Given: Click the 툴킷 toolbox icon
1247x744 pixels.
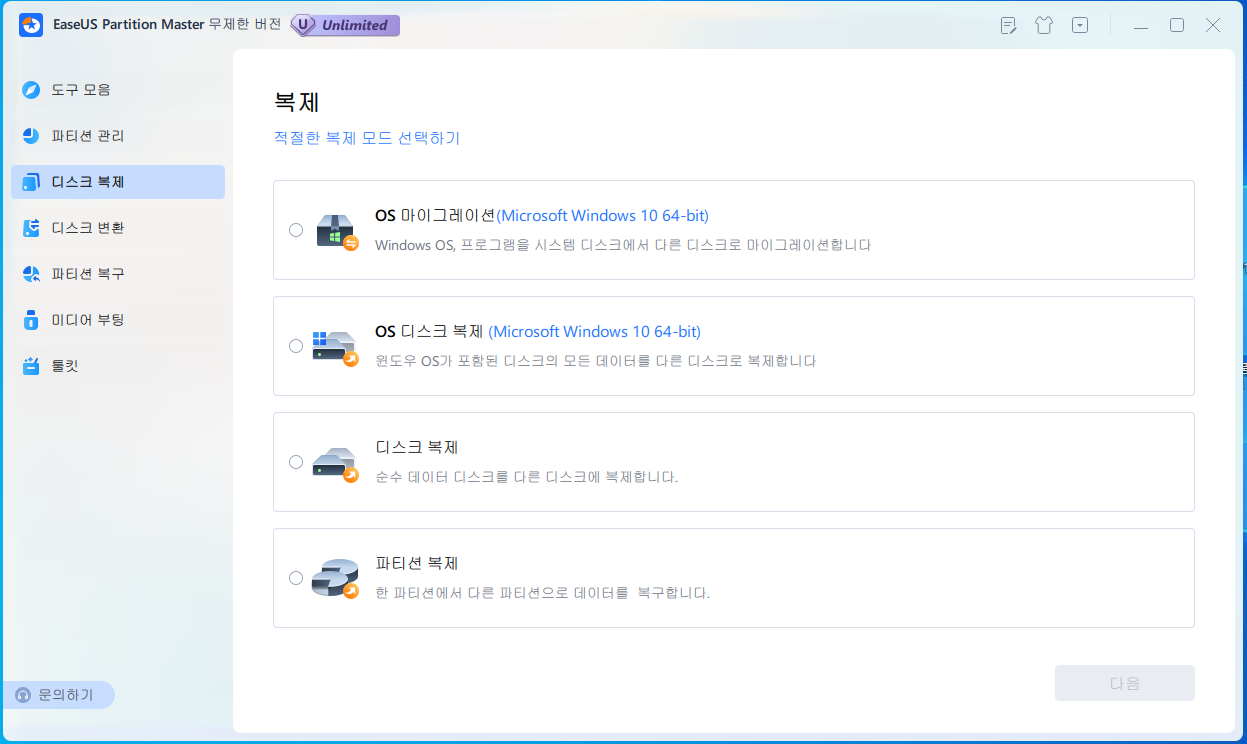Looking at the screenshot, I should pos(31,366).
